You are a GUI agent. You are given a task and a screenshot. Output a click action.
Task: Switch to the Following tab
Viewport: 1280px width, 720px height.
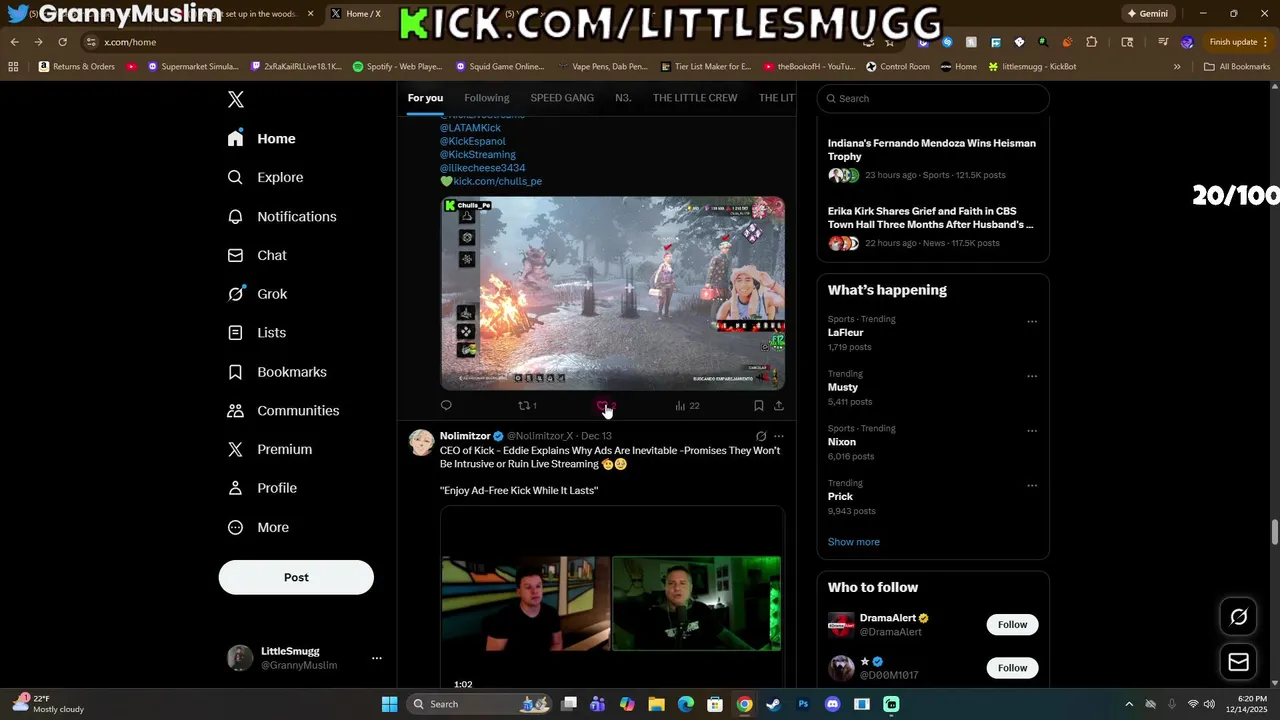(x=487, y=98)
